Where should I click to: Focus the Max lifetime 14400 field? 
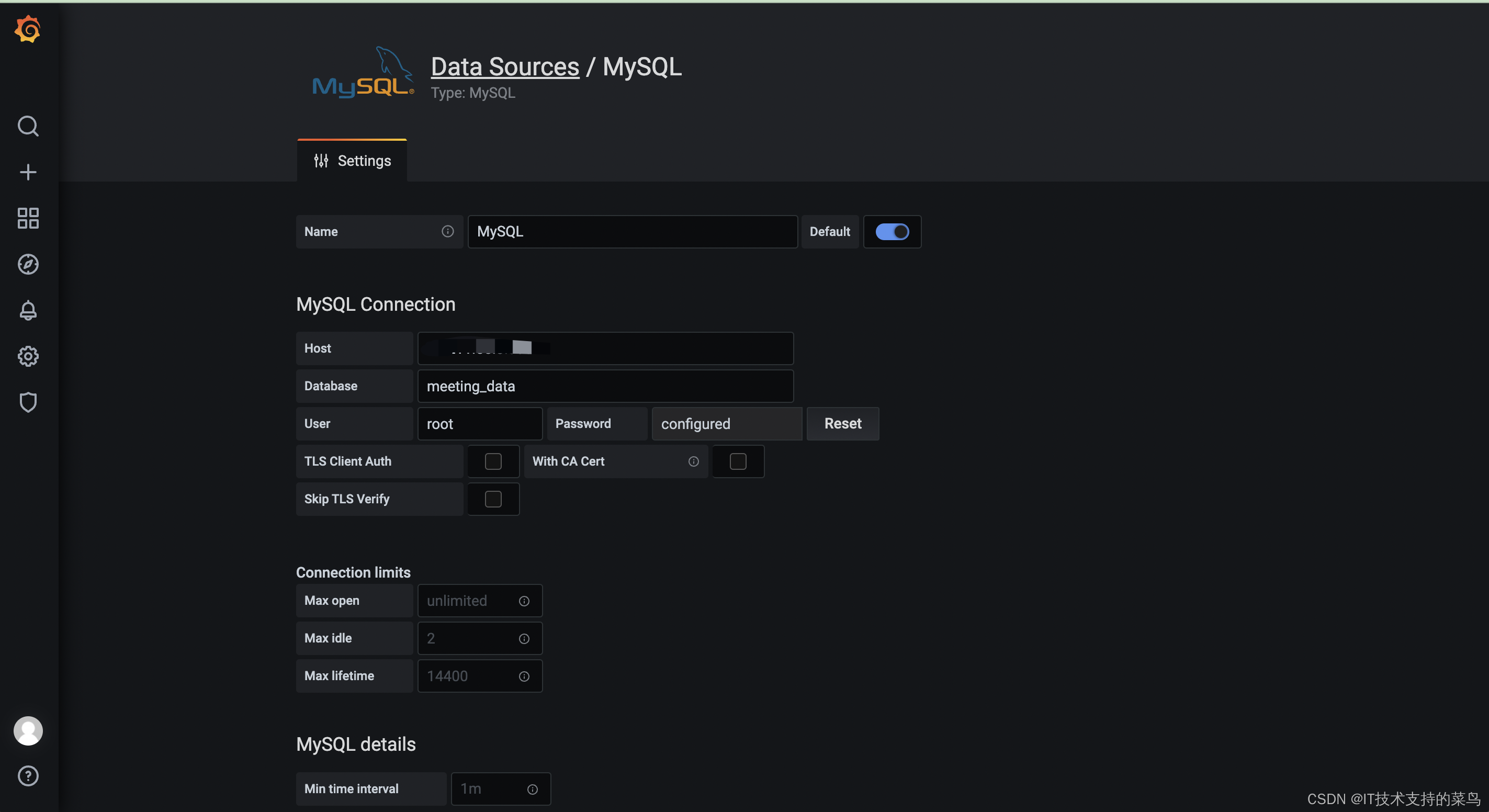tap(480, 675)
